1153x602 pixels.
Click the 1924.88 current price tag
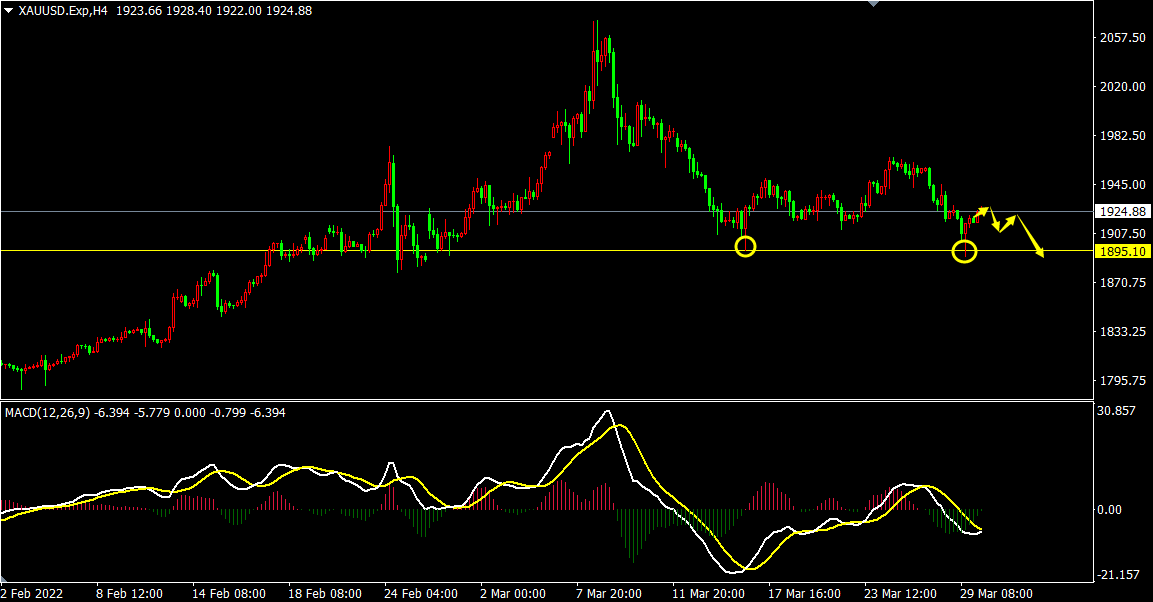pos(1122,212)
